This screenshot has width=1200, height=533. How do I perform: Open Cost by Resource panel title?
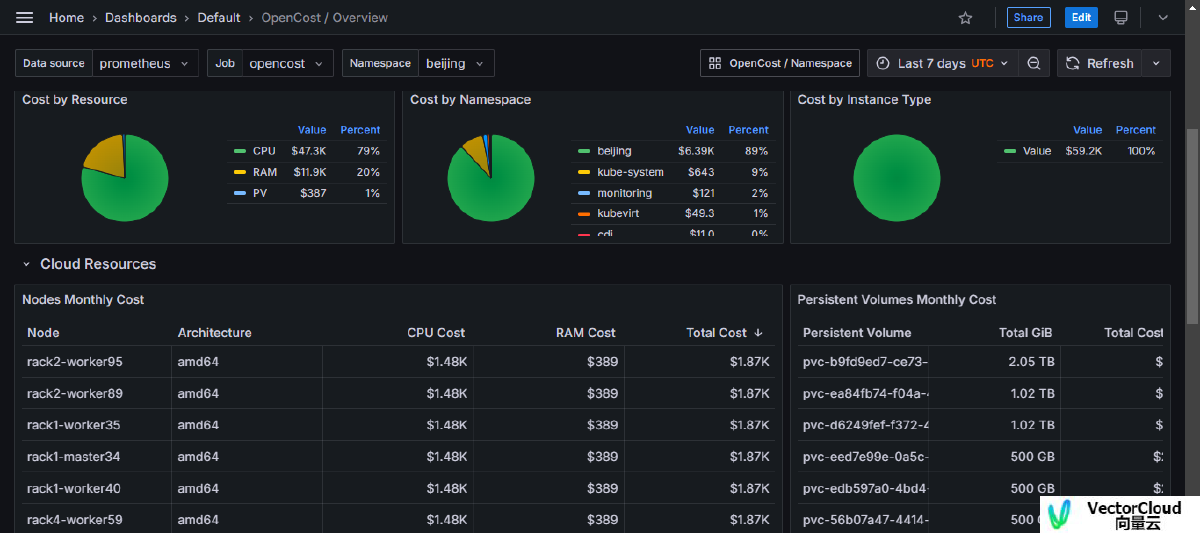click(75, 100)
